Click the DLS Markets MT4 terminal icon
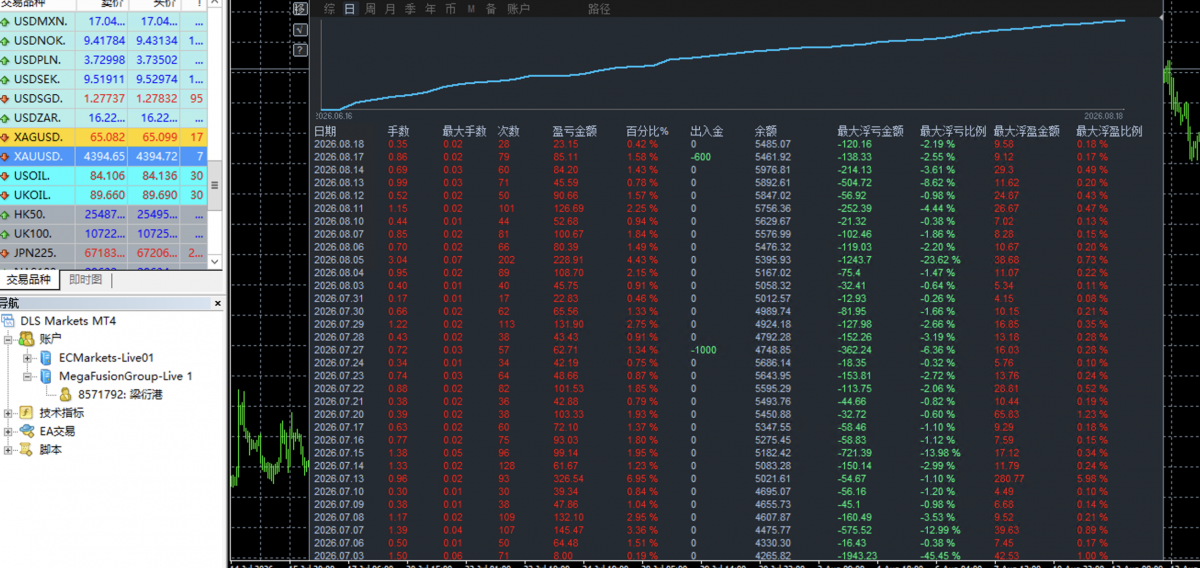The image size is (1200, 568). [9, 321]
